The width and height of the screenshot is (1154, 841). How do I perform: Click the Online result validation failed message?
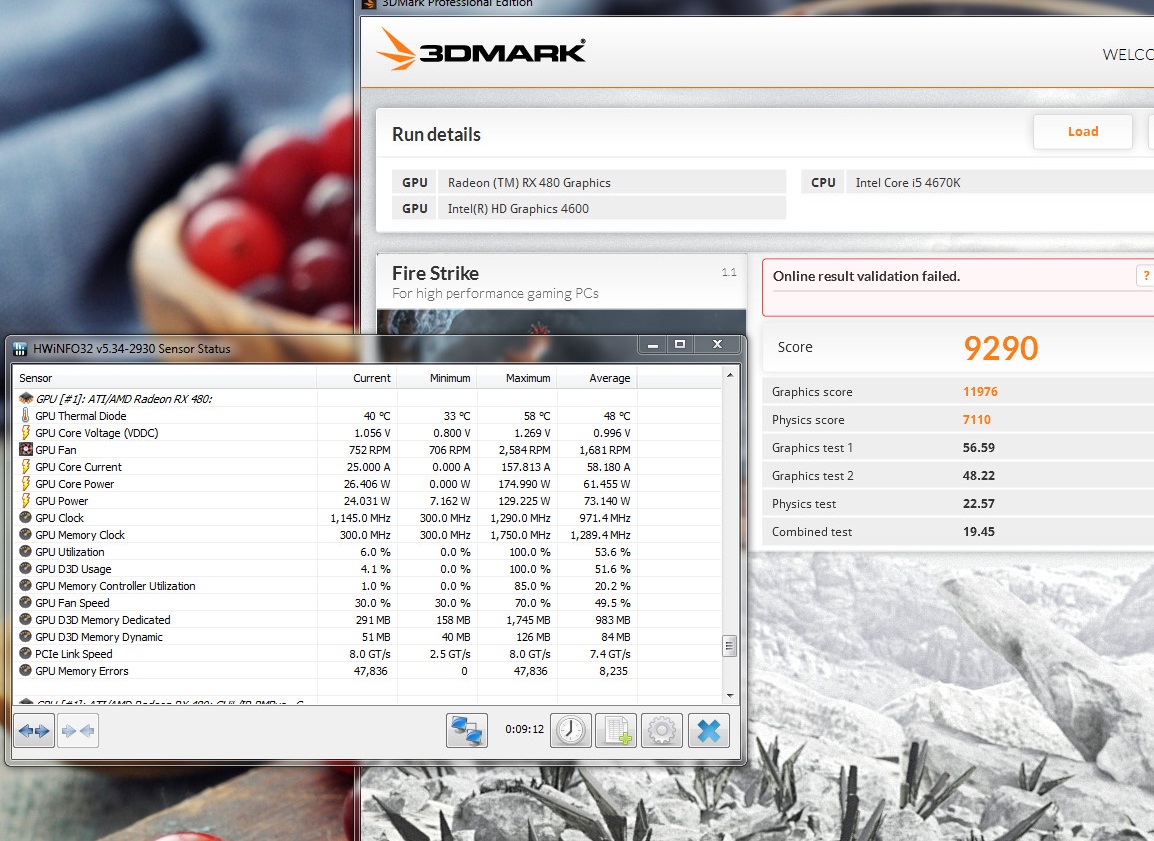[x=866, y=276]
